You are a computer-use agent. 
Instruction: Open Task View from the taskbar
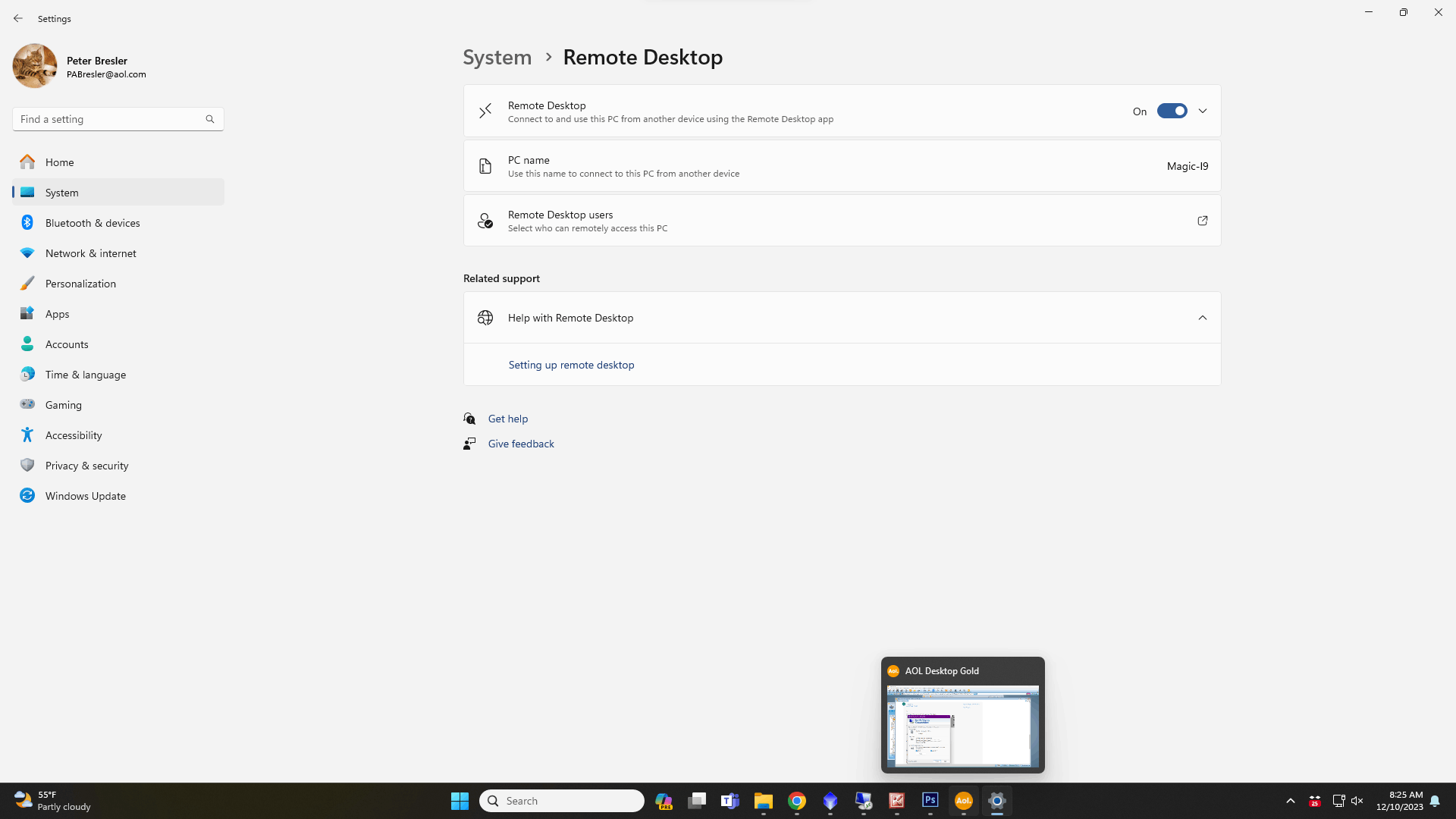pos(697,801)
